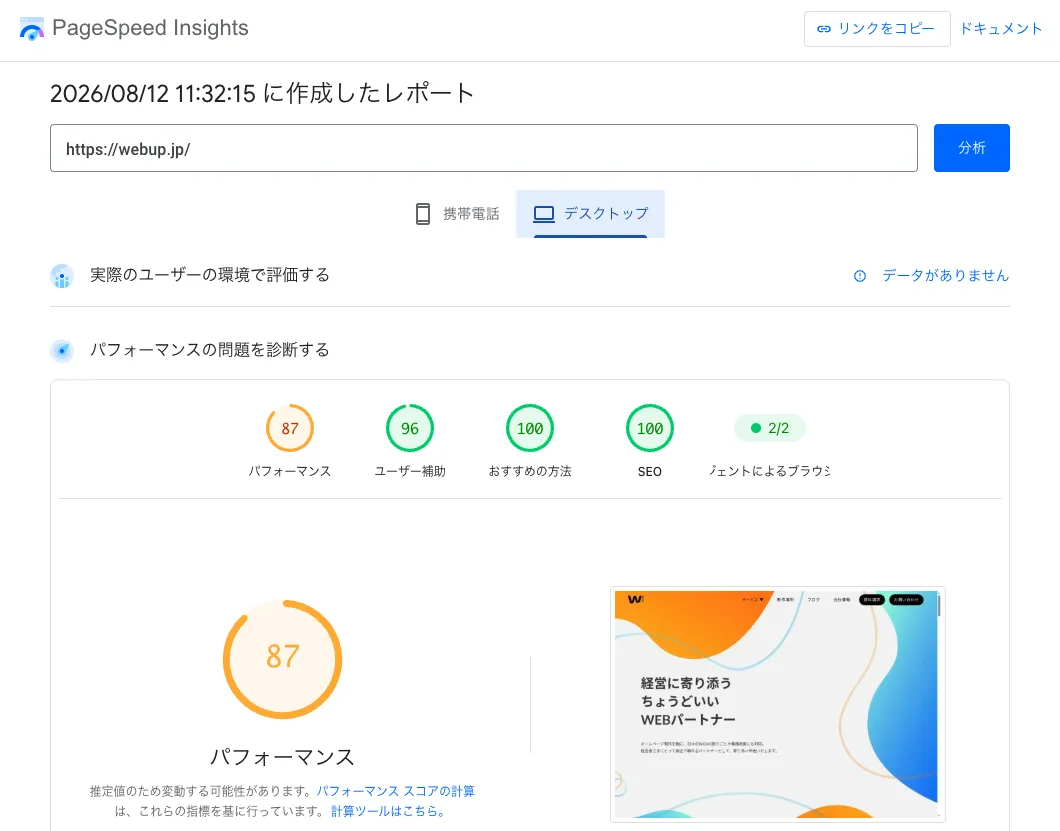This screenshot has width=1060, height=831.
Task: Click the 2026/08/12 11:32:15 report heading
Action: (262, 93)
